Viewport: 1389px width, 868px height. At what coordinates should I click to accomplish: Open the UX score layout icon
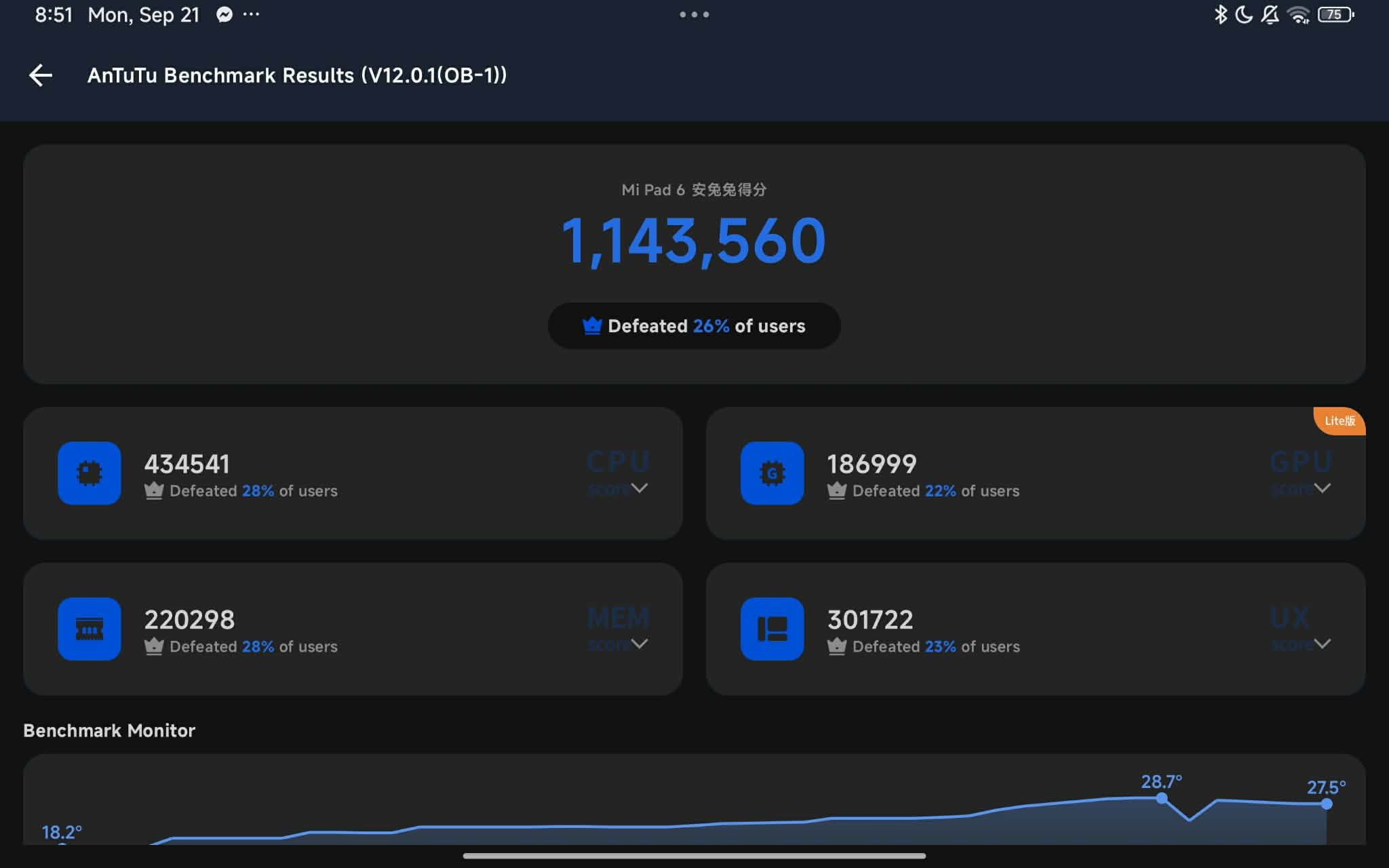(x=772, y=629)
